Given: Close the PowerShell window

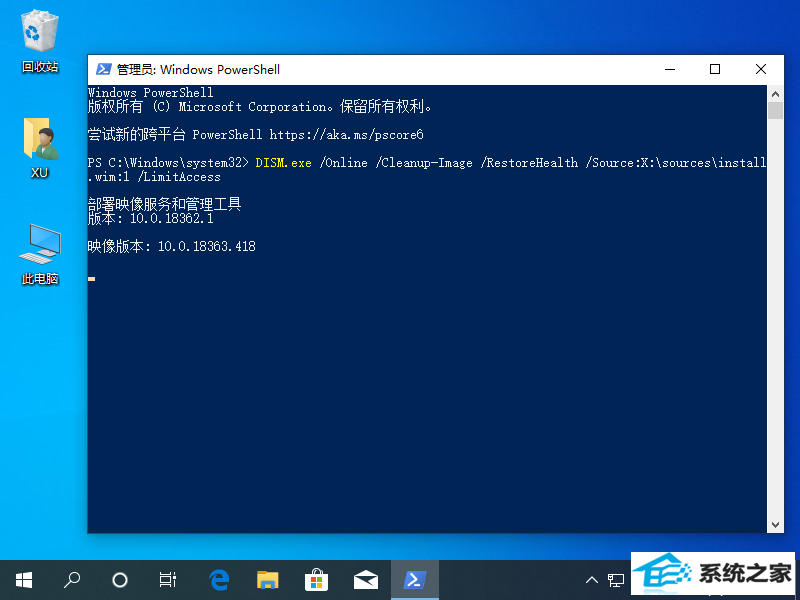Looking at the screenshot, I should [x=761, y=69].
